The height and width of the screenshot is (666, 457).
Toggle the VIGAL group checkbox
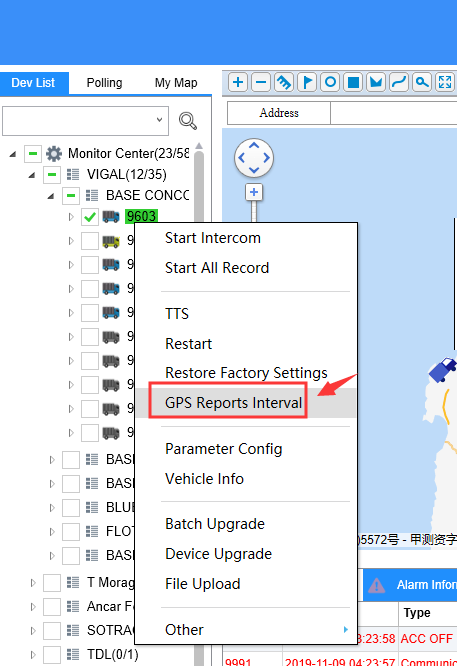52,174
